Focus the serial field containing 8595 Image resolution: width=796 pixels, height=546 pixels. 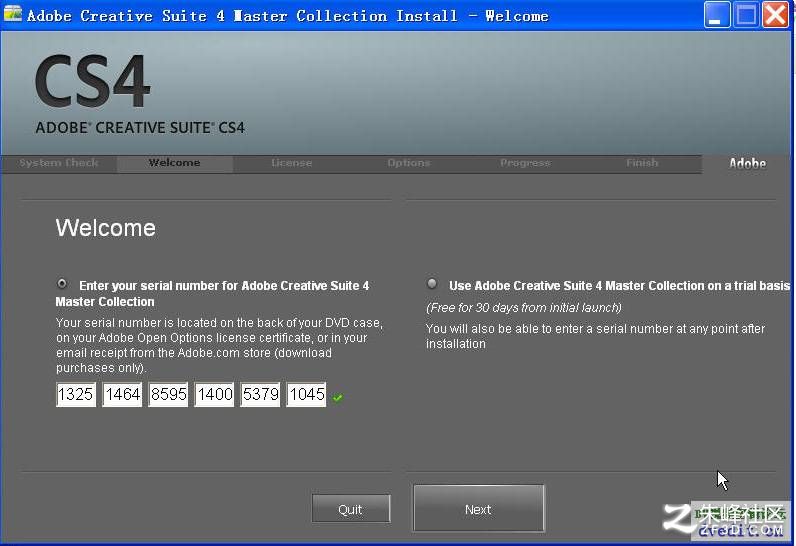click(x=168, y=394)
